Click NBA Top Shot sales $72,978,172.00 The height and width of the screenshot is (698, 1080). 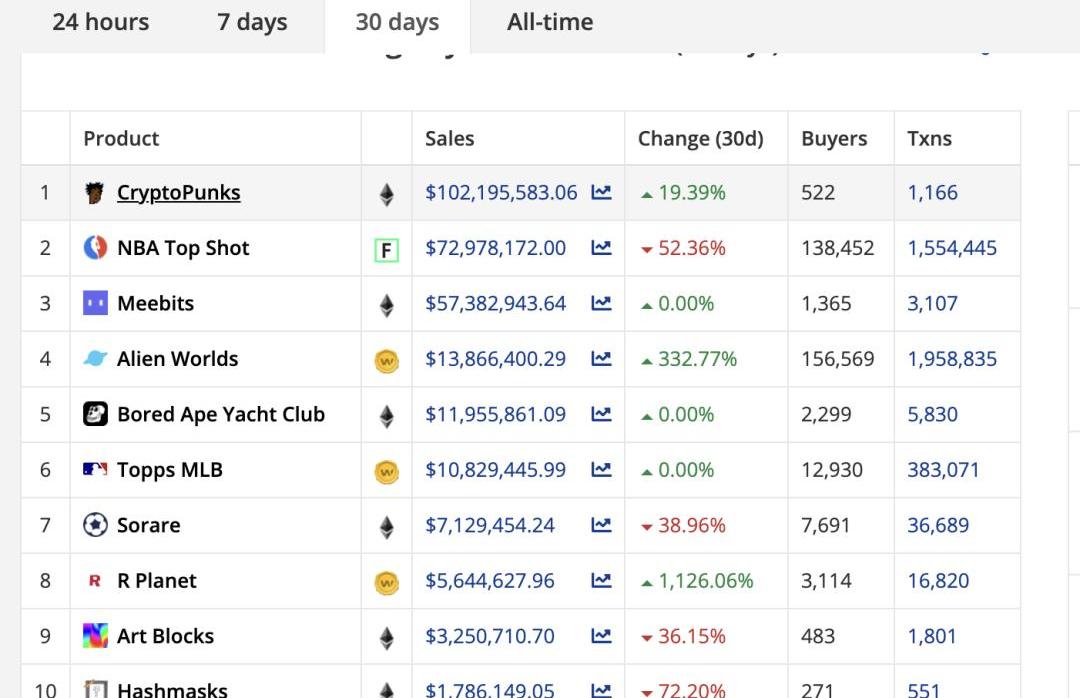pos(495,247)
